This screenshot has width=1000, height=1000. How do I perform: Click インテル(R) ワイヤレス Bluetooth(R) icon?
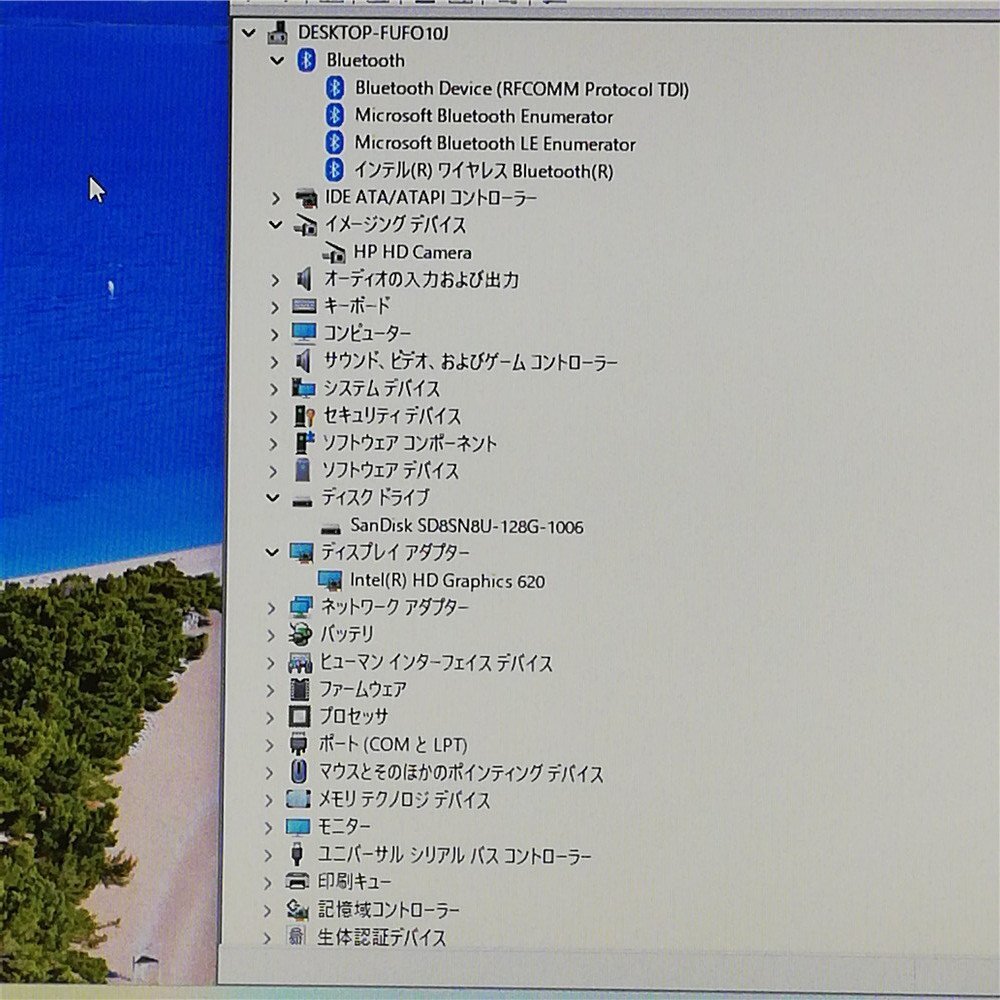pos(335,170)
